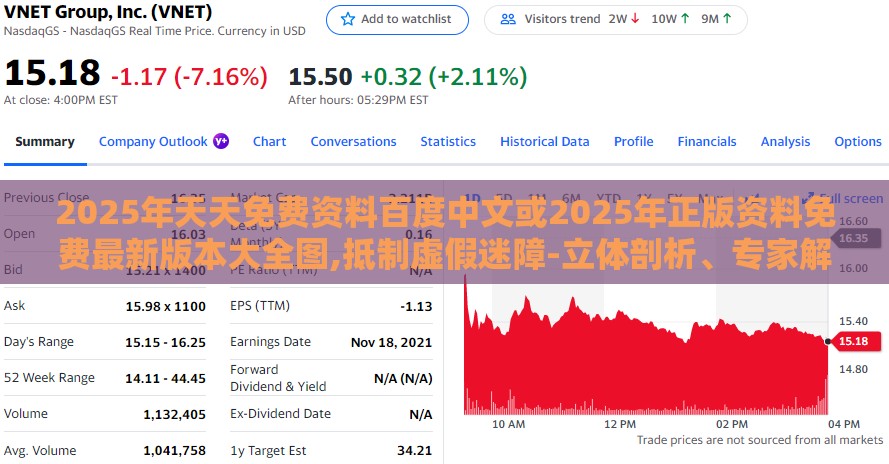Click the Day's Range value 15.15 - 16.25
889x464 pixels.
[x=166, y=343]
